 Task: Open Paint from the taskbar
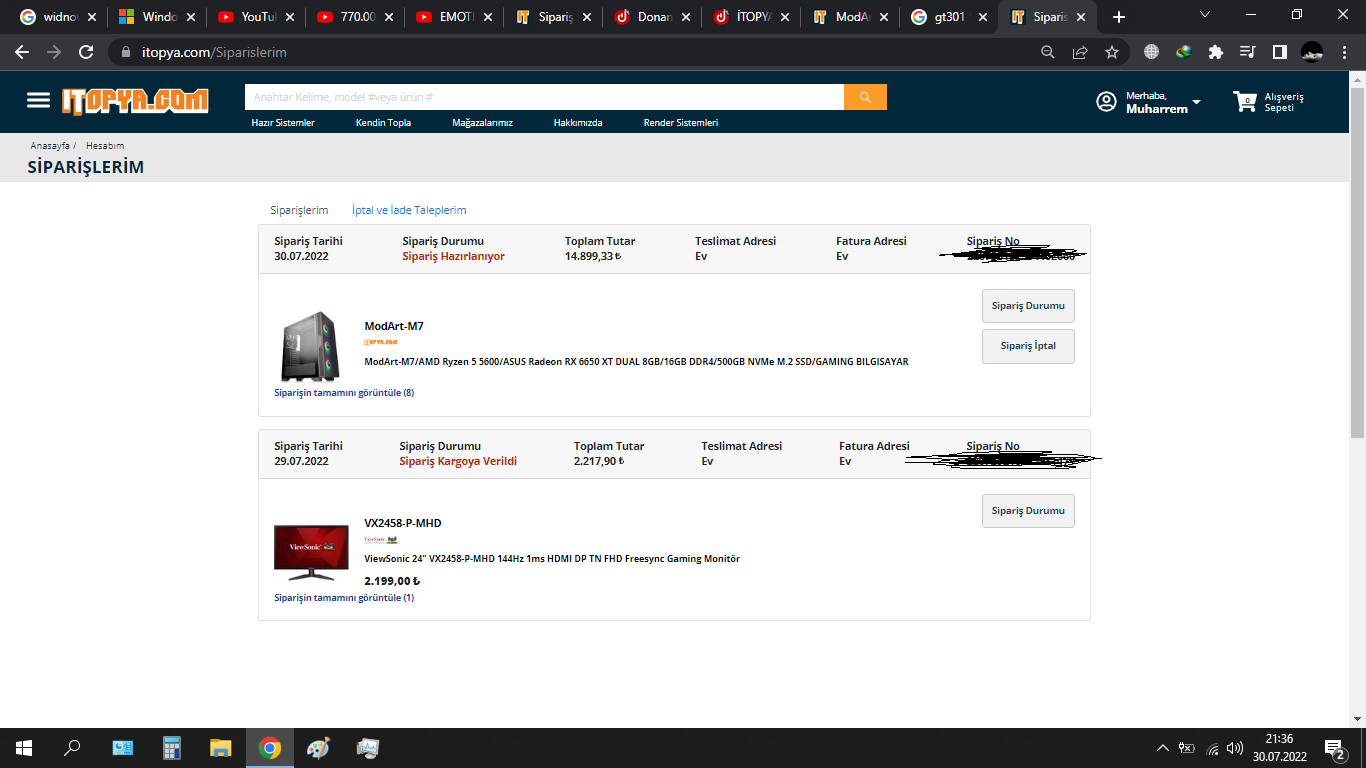point(318,748)
